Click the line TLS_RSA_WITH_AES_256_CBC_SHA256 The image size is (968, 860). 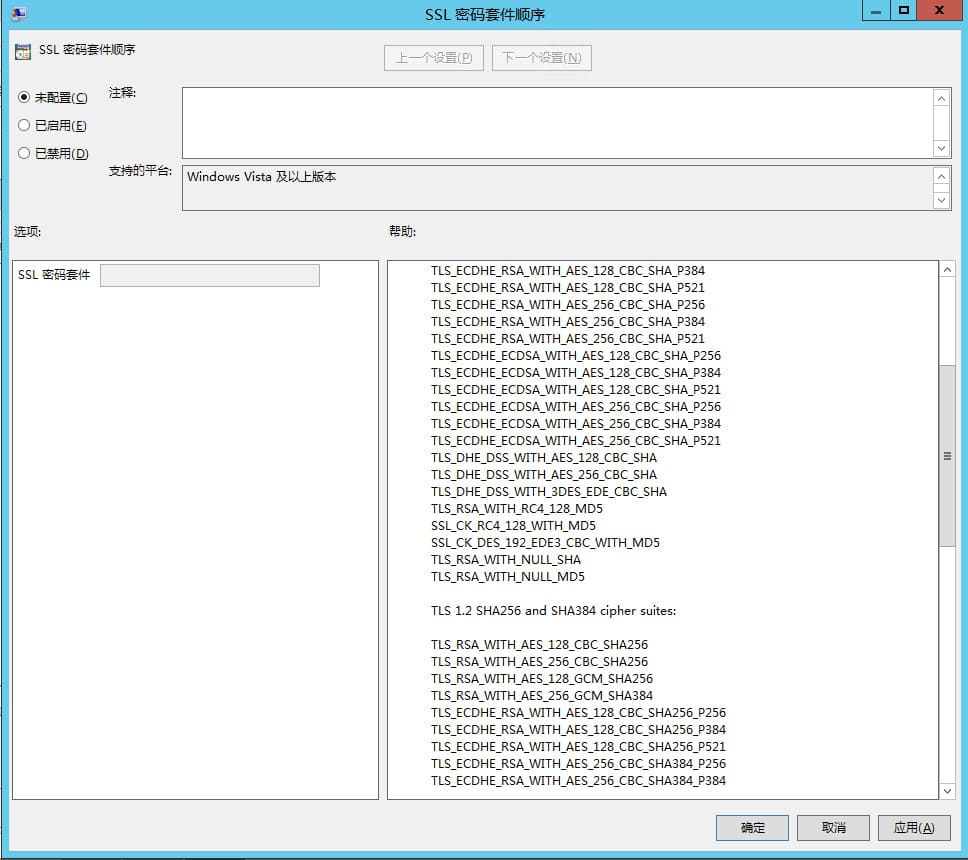coord(540,661)
